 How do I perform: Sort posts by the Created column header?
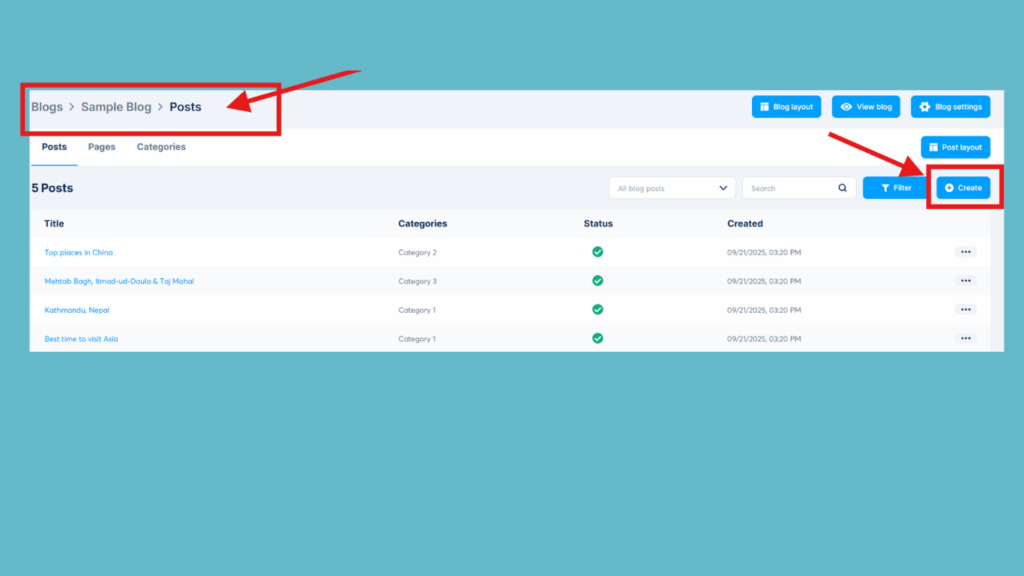[x=745, y=223]
